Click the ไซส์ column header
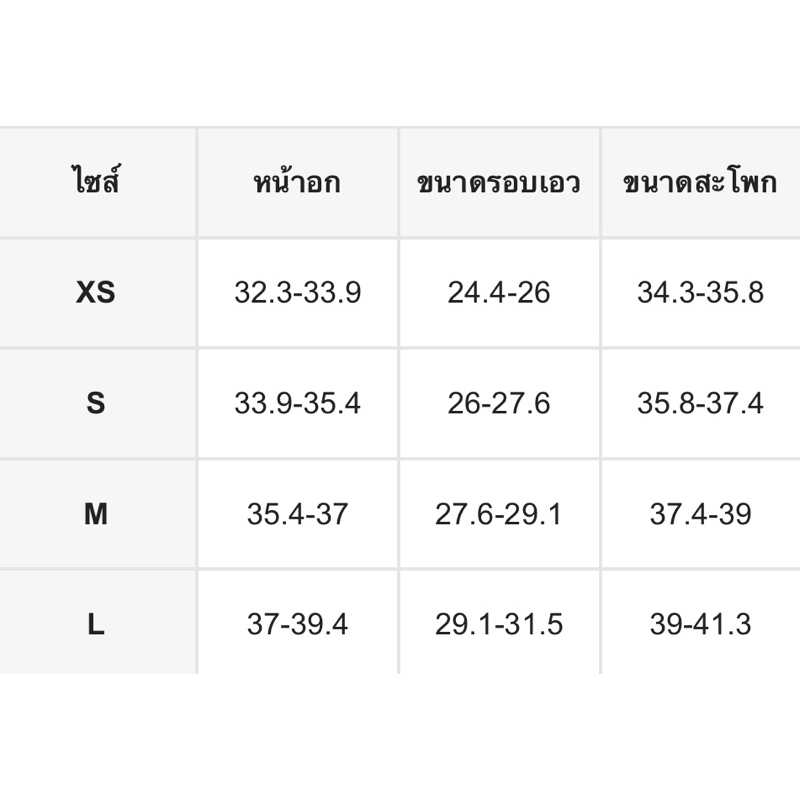Viewport: 800px width, 800px height. 96,184
